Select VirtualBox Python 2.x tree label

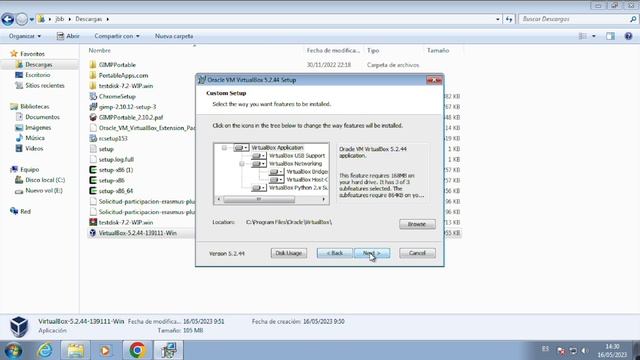click(298, 188)
